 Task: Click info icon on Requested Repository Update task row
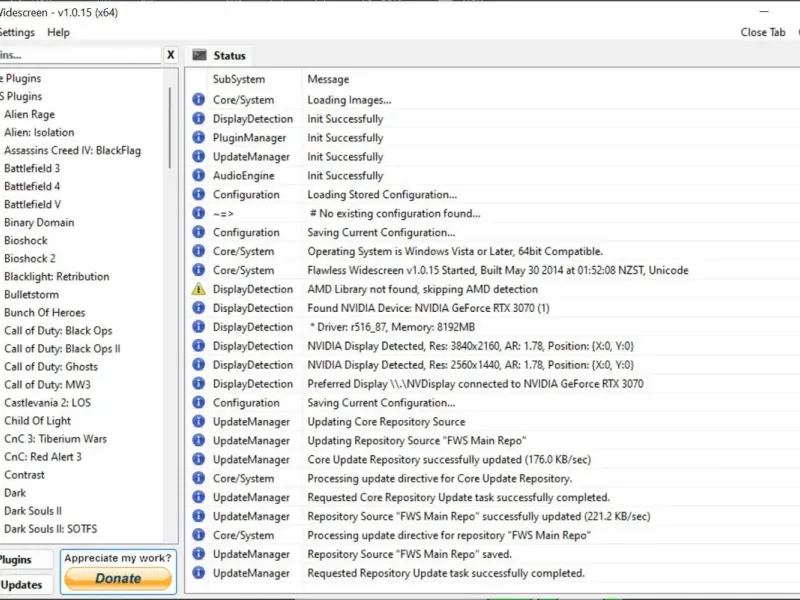[x=198, y=573]
